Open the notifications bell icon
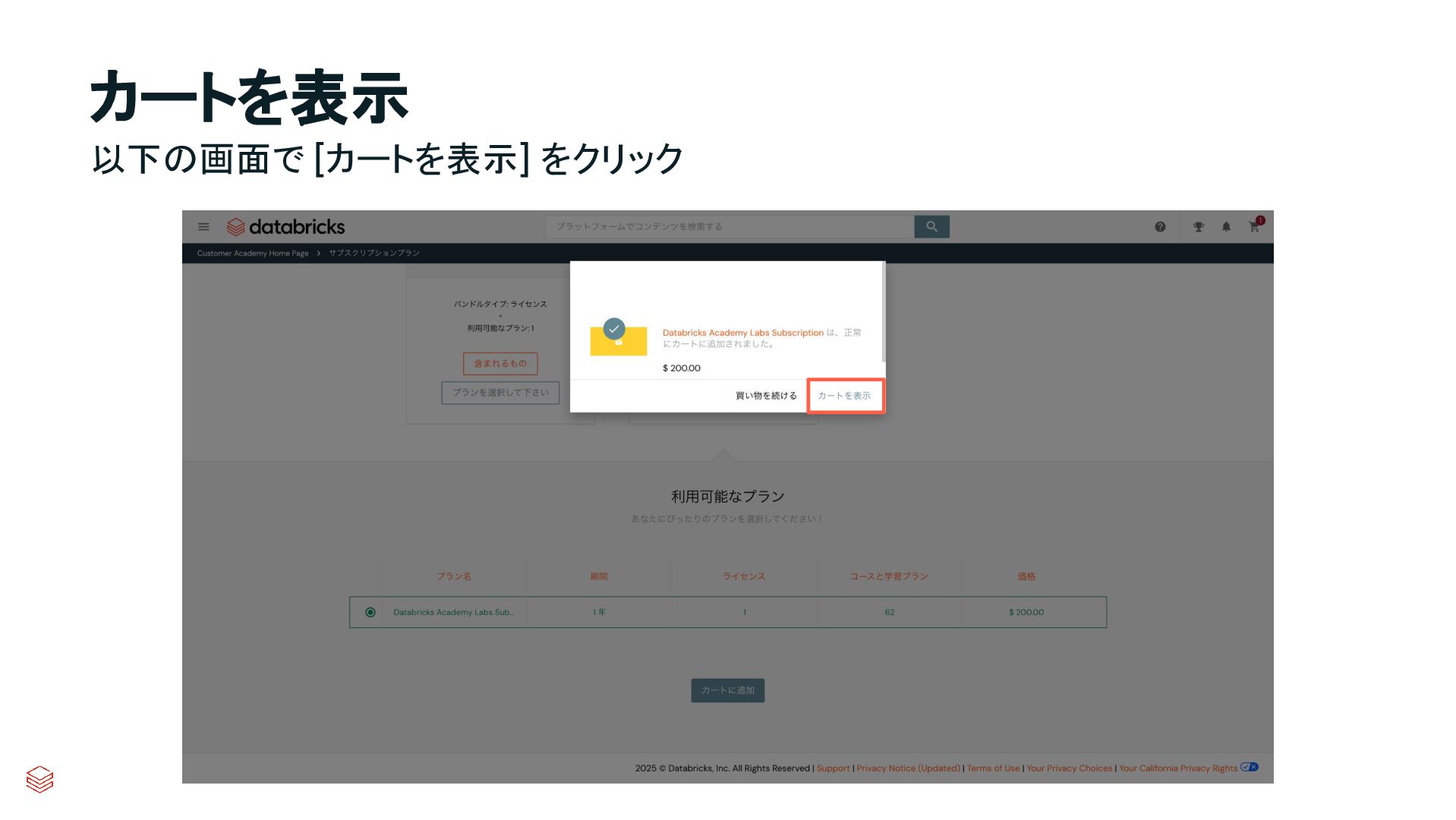 pos(1226,226)
